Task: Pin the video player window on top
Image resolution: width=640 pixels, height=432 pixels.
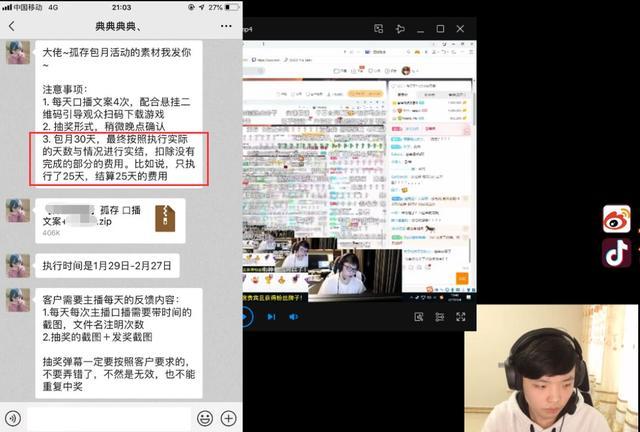Action: [x=400, y=29]
